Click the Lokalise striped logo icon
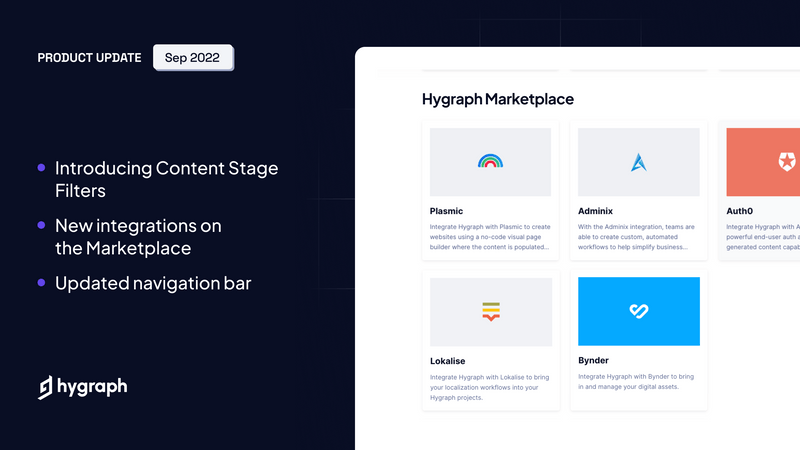Image resolution: width=800 pixels, height=450 pixels. tap(490, 311)
